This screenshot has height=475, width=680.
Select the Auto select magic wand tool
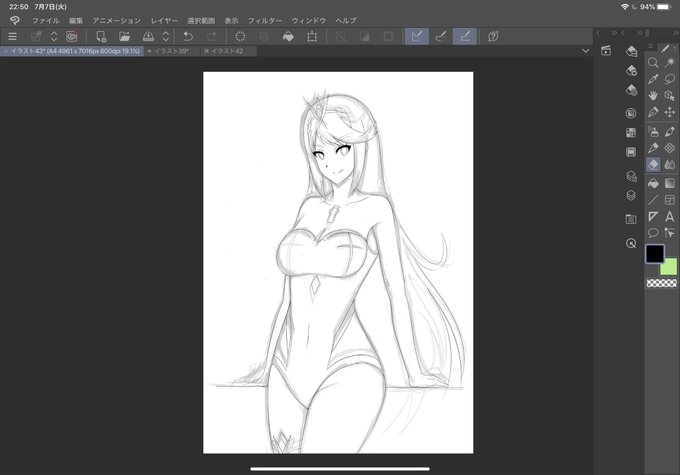pos(670,63)
